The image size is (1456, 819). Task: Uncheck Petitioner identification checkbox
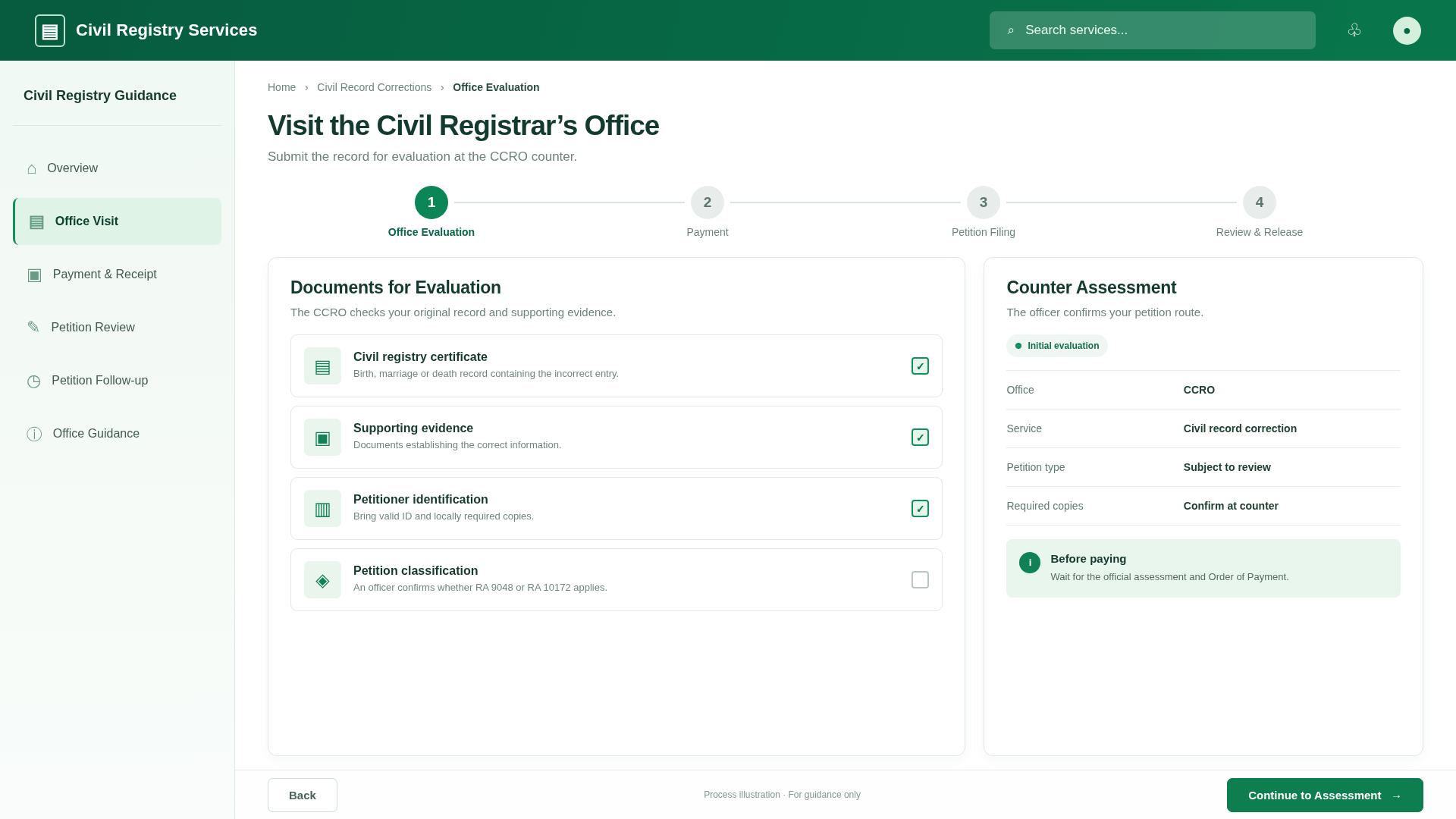(x=920, y=509)
